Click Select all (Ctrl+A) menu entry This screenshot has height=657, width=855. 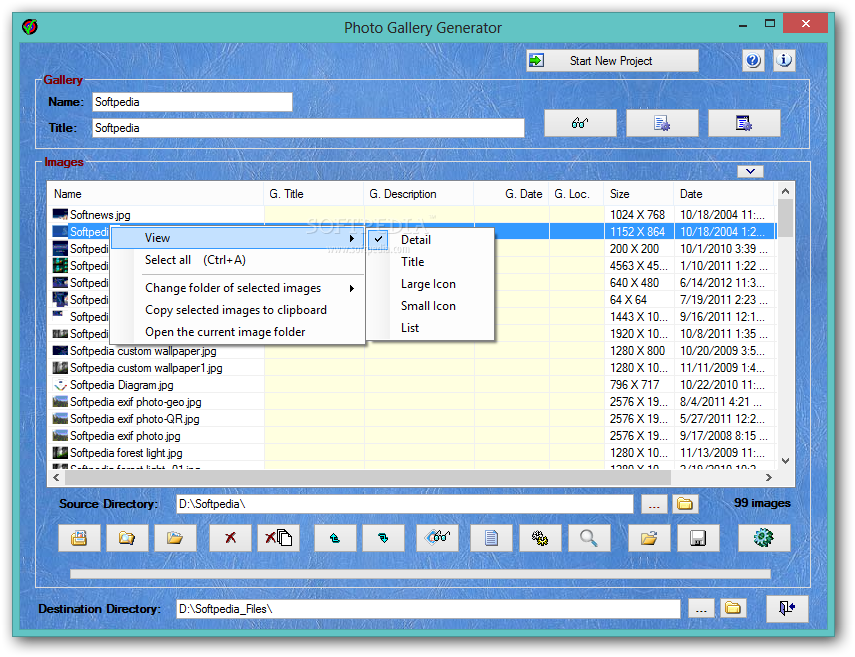(x=237, y=260)
